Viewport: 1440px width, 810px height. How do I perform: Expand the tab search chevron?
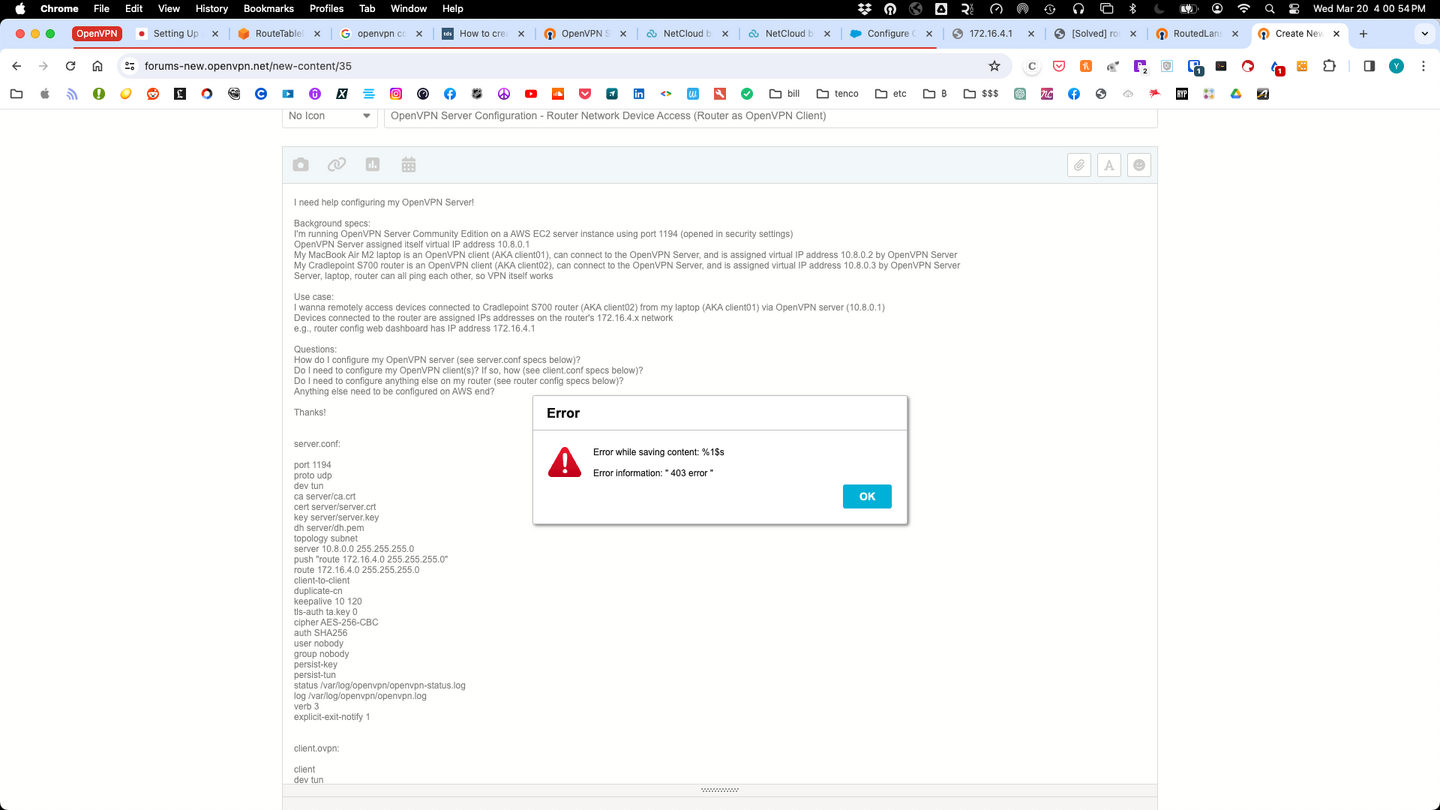pos(1424,33)
